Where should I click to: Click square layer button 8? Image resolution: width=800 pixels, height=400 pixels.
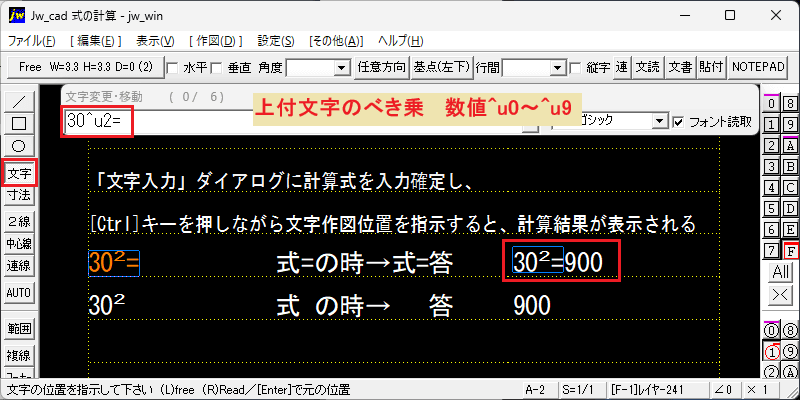(x=790, y=104)
